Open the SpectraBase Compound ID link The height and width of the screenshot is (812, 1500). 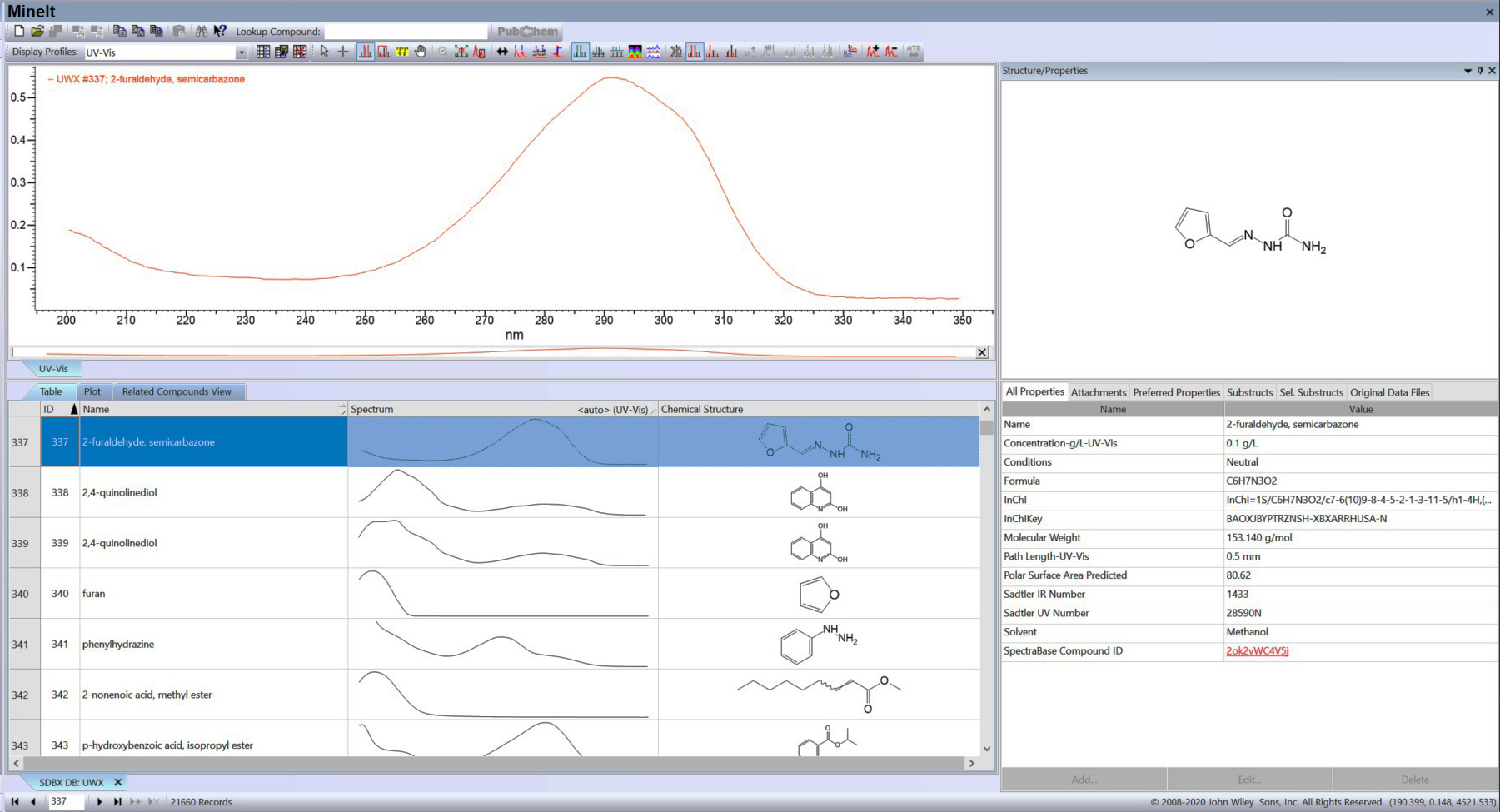[x=1257, y=651]
